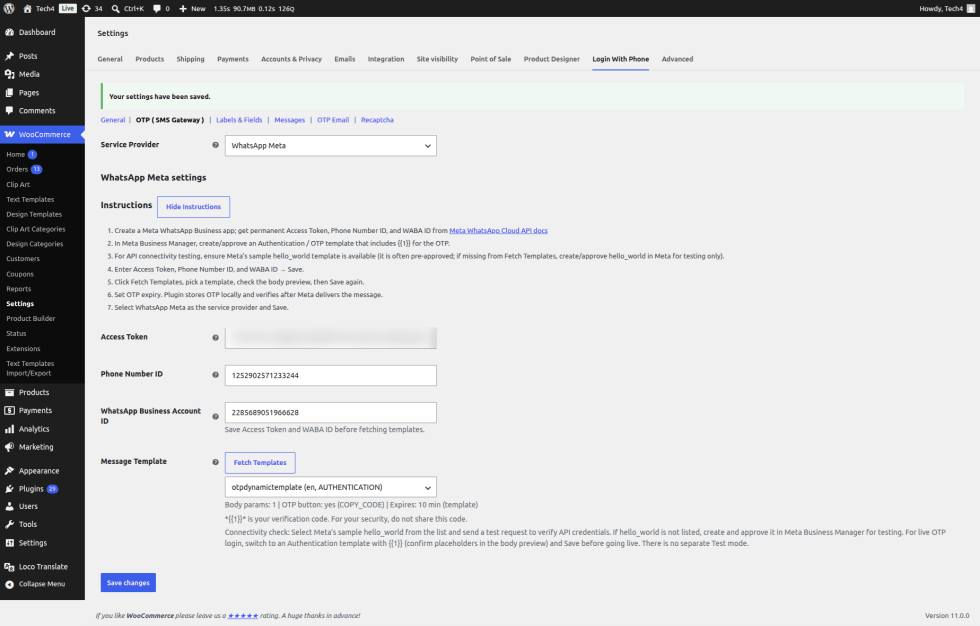Open the General sub-section link
Viewport: 980px width, 626px height.
112,120
